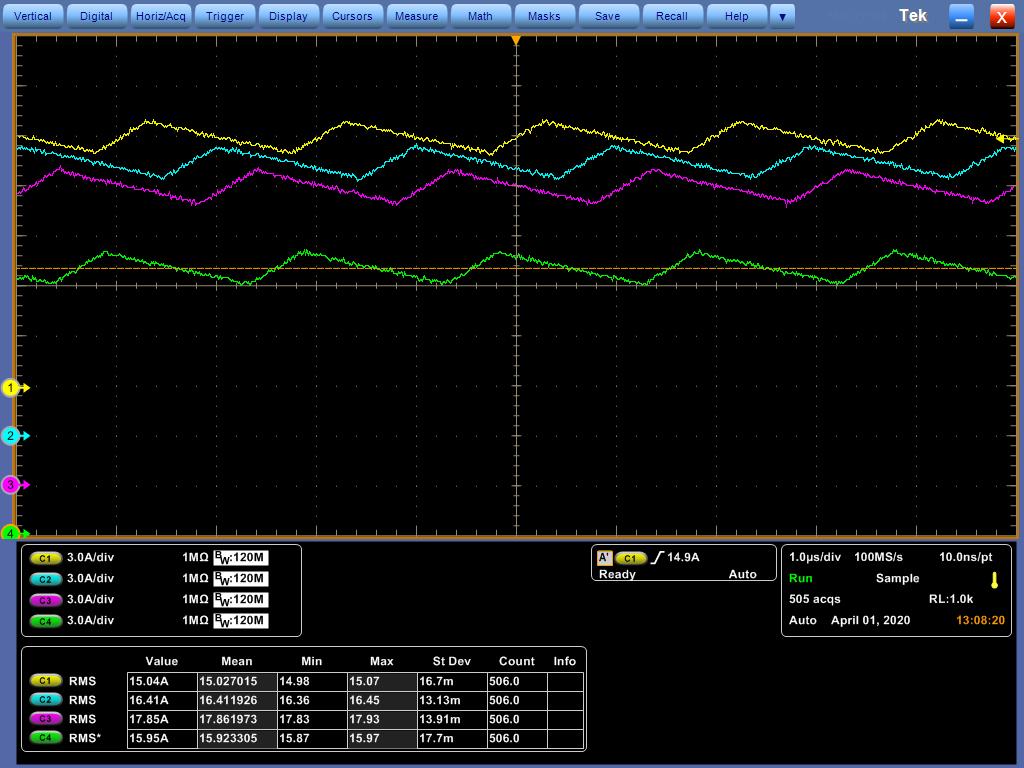The width and height of the screenshot is (1024, 768).
Task: Click the yellow thermometer status icon
Action: pos(993,578)
